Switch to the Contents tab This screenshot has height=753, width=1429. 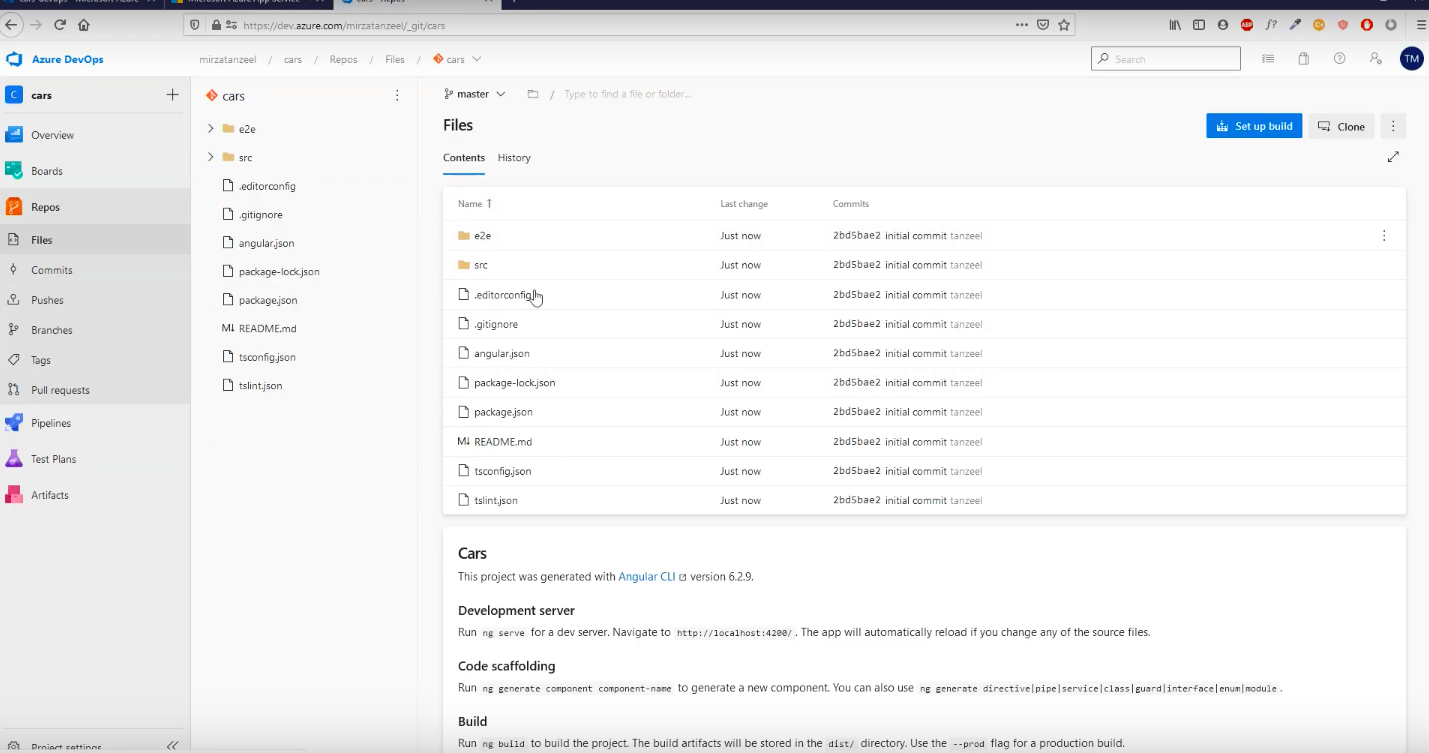point(464,158)
